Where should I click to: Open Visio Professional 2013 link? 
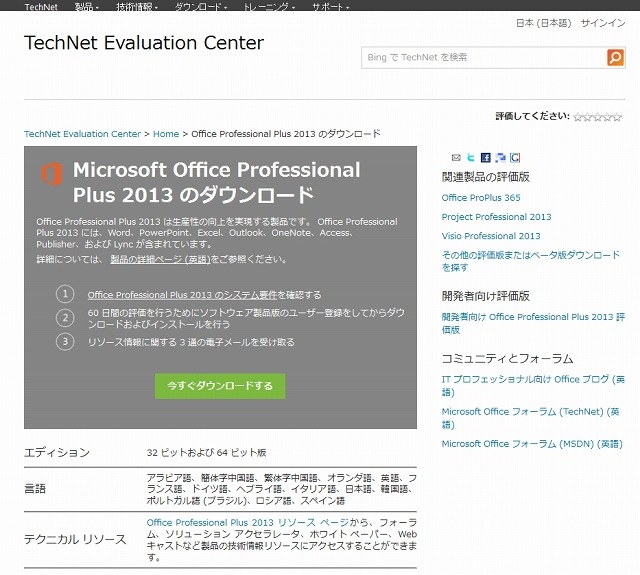(491, 236)
